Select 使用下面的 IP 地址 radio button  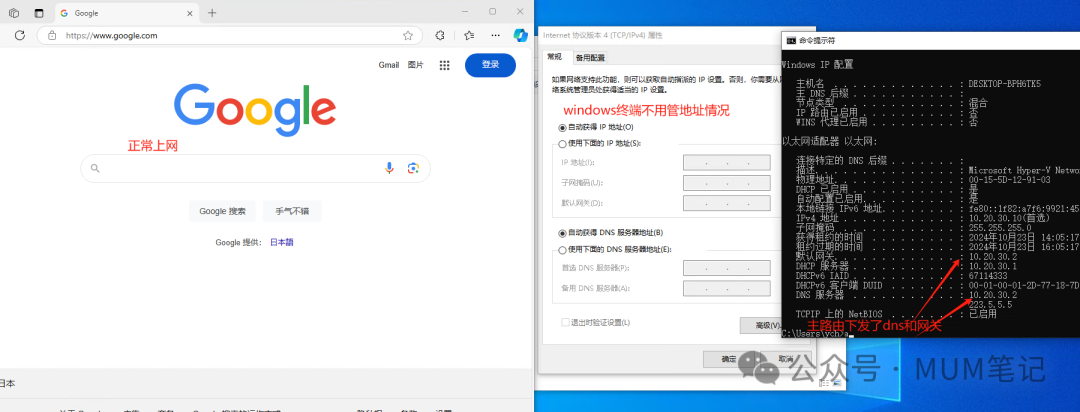point(562,144)
